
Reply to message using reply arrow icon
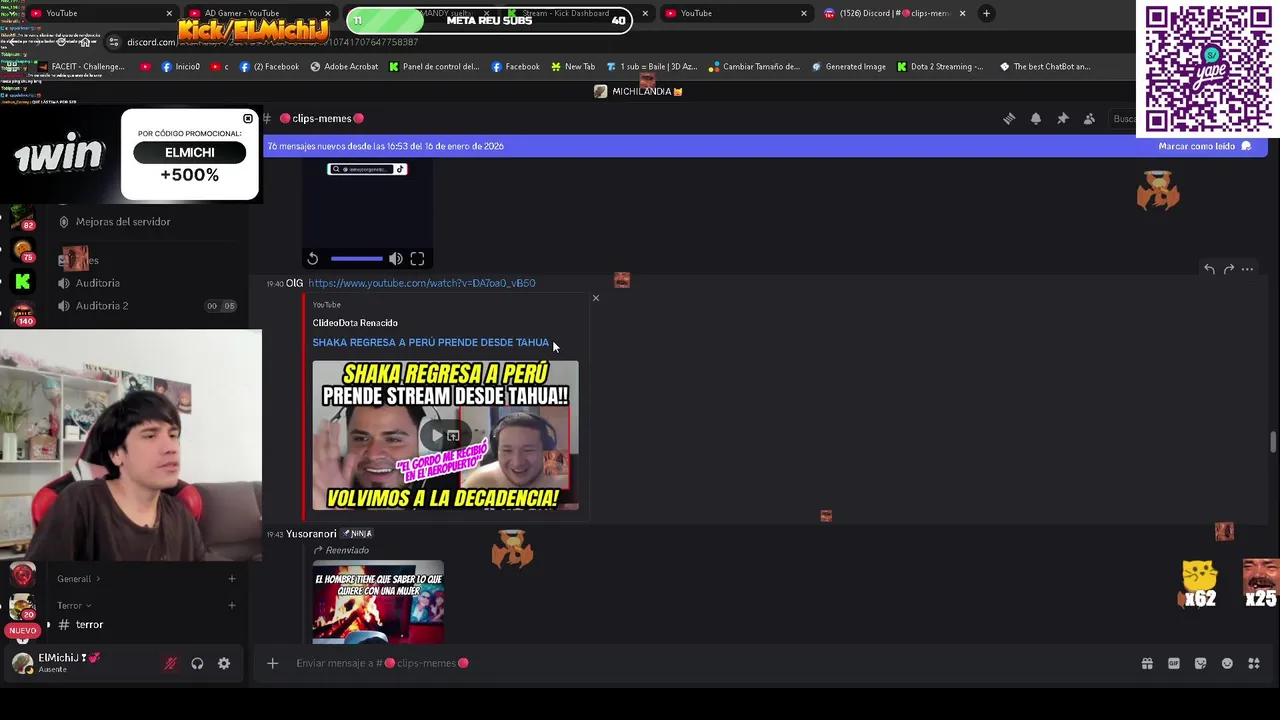[x=1209, y=269]
